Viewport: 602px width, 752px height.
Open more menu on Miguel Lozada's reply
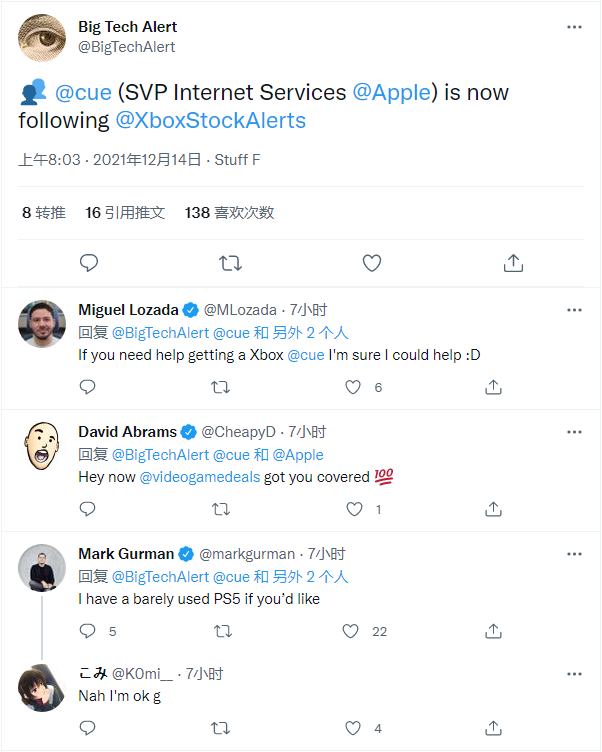point(574,310)
